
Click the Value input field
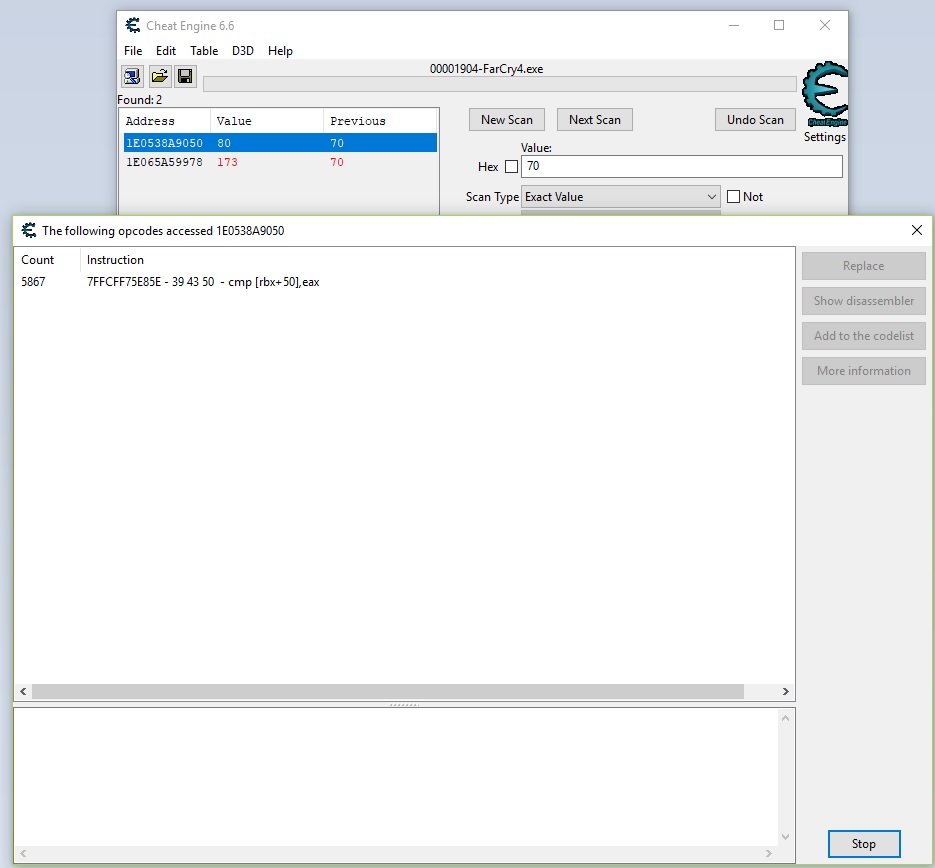682,166
